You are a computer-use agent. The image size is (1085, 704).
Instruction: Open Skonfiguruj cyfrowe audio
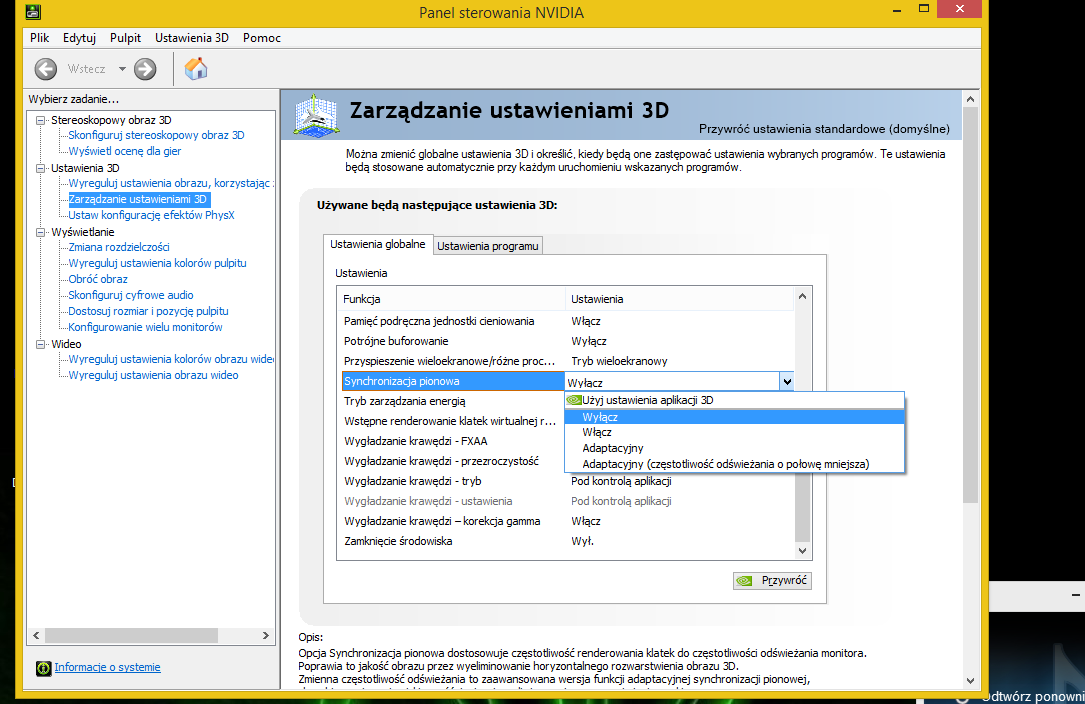[x=131, y=295]
